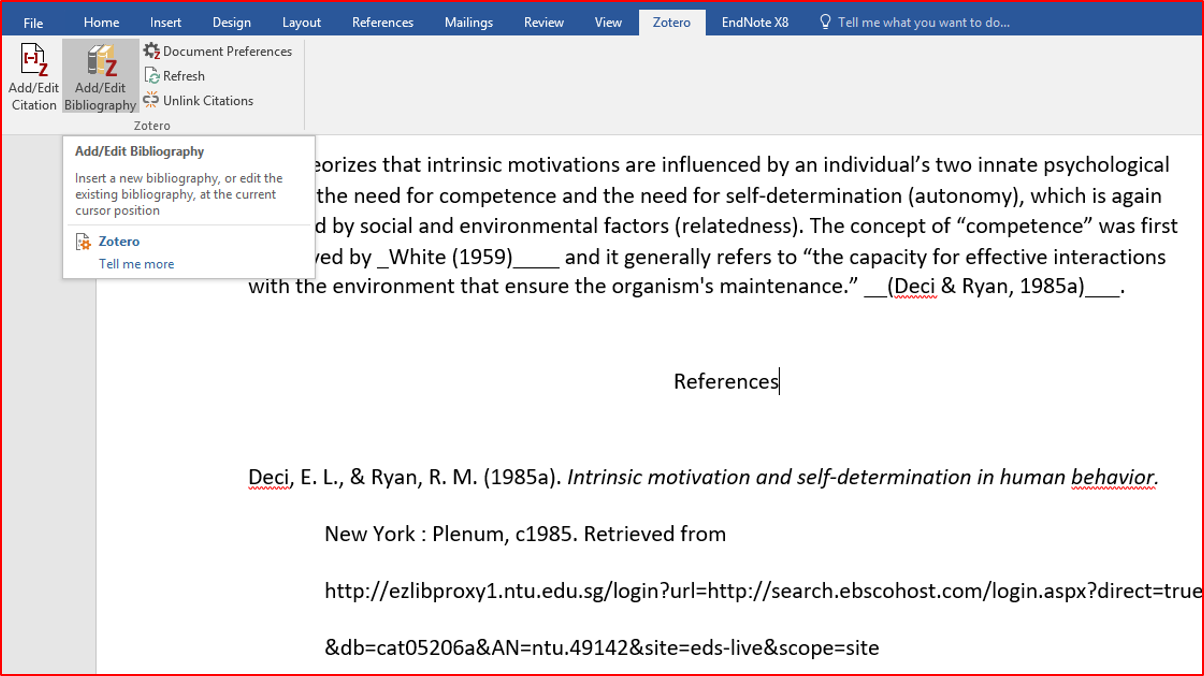This screenshot has height=676, width=1204.
Task: Open the View tab
Action: point(608,22)
